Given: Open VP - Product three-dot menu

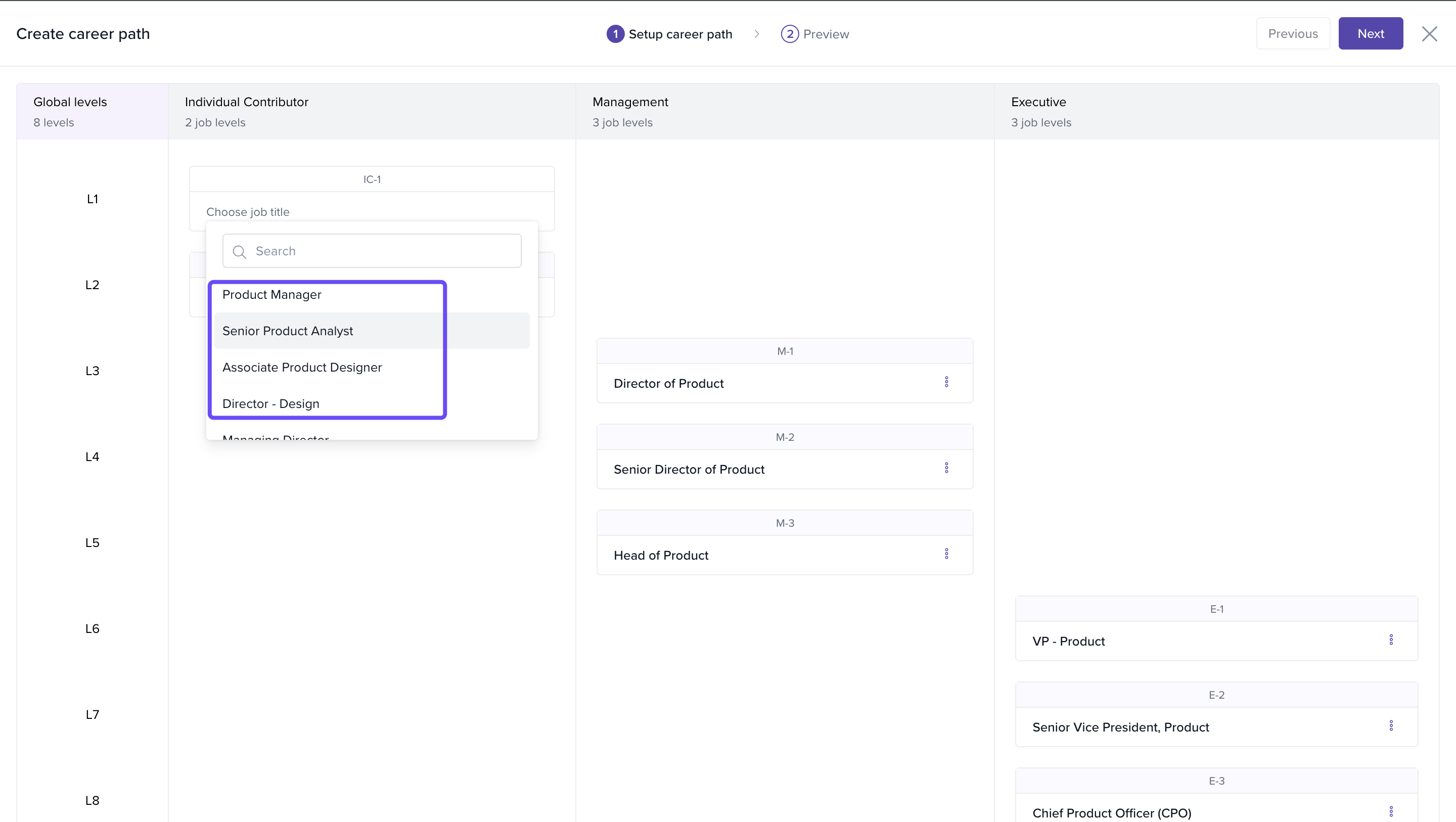Looking at the screenshot, I should (x=1391, y=640).
